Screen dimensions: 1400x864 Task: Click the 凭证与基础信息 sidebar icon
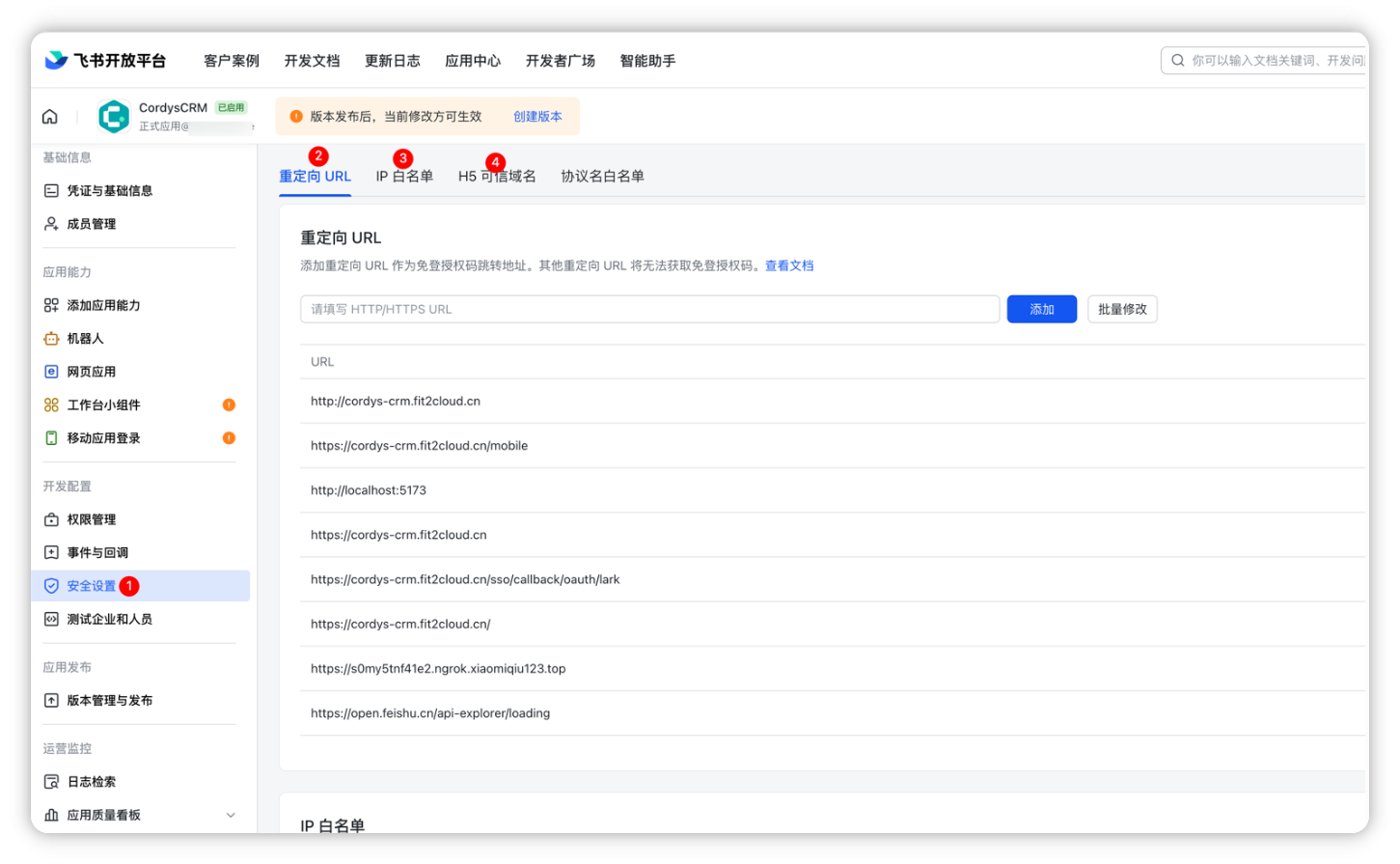[x=51, y=191]
